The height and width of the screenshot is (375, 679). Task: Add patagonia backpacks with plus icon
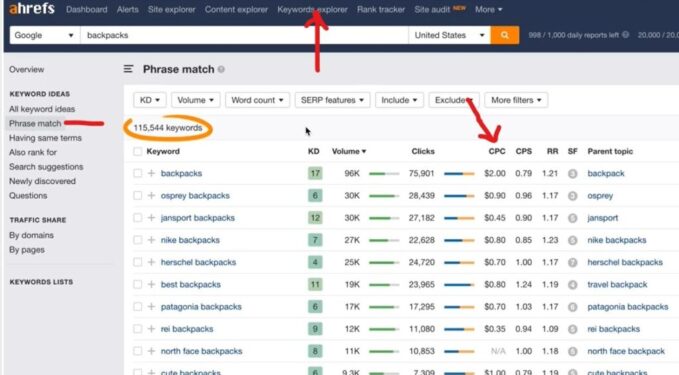(151, 307)
